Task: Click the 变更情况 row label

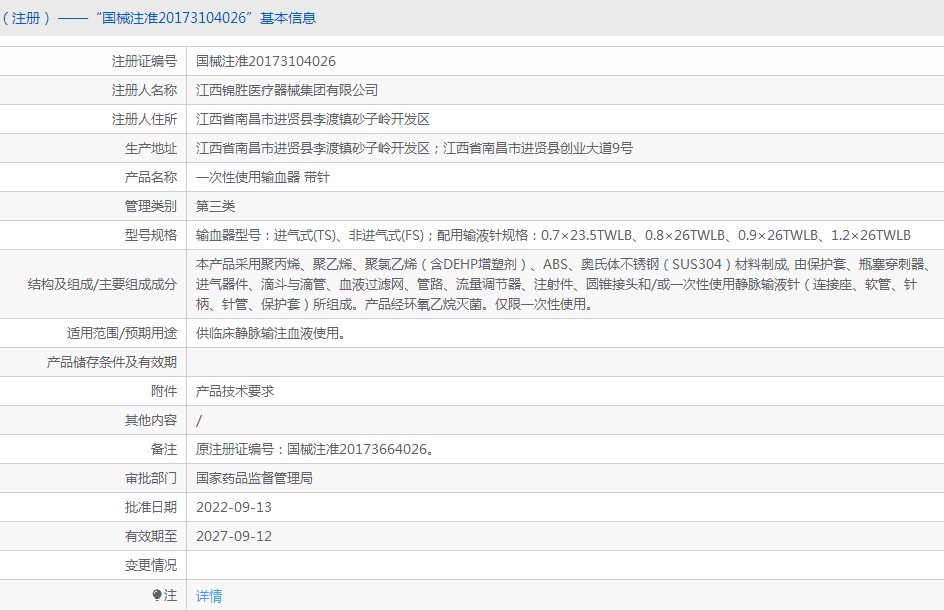Action: point(151,565)
